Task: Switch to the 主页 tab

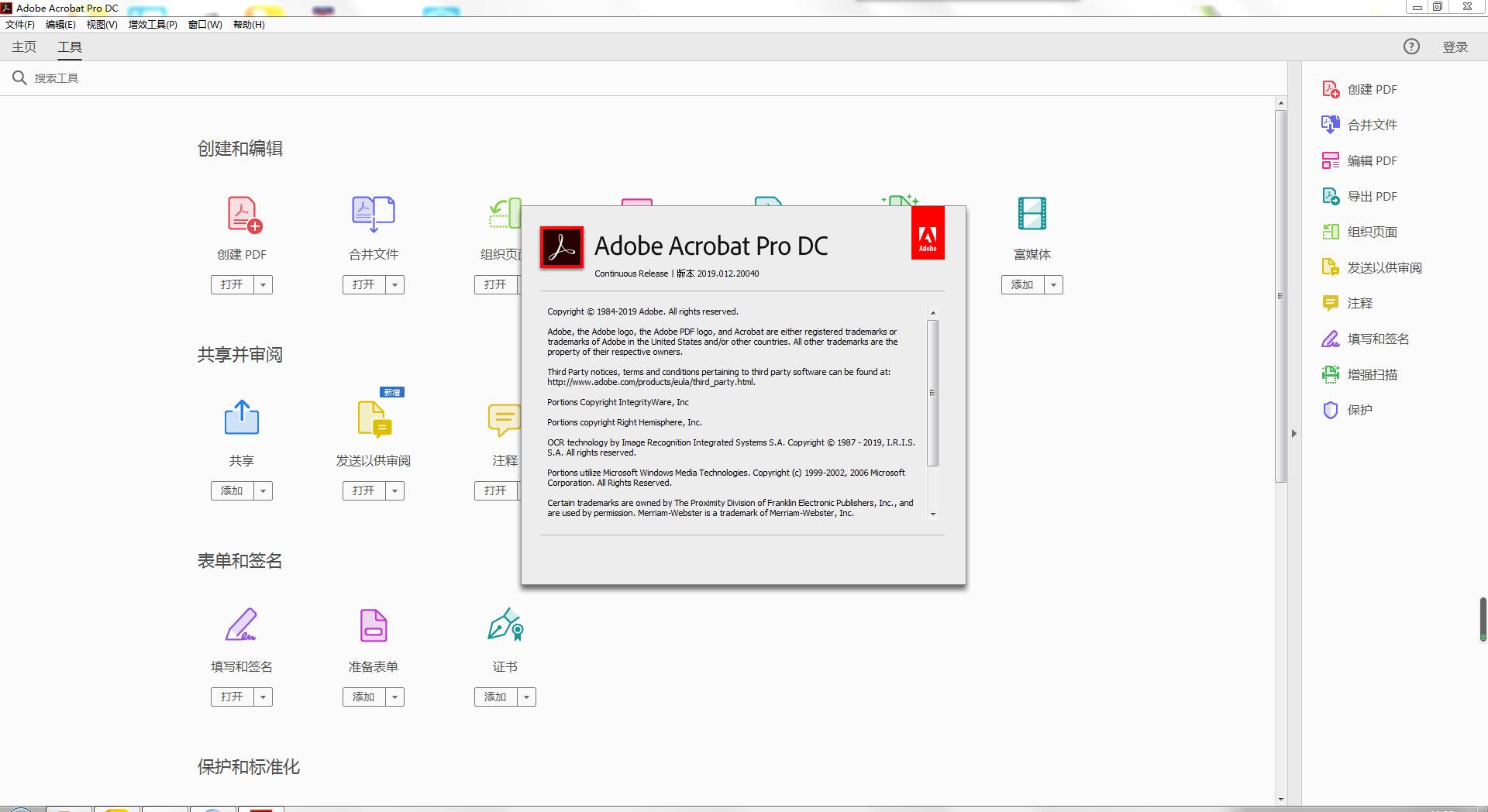Action: point(24,46)
